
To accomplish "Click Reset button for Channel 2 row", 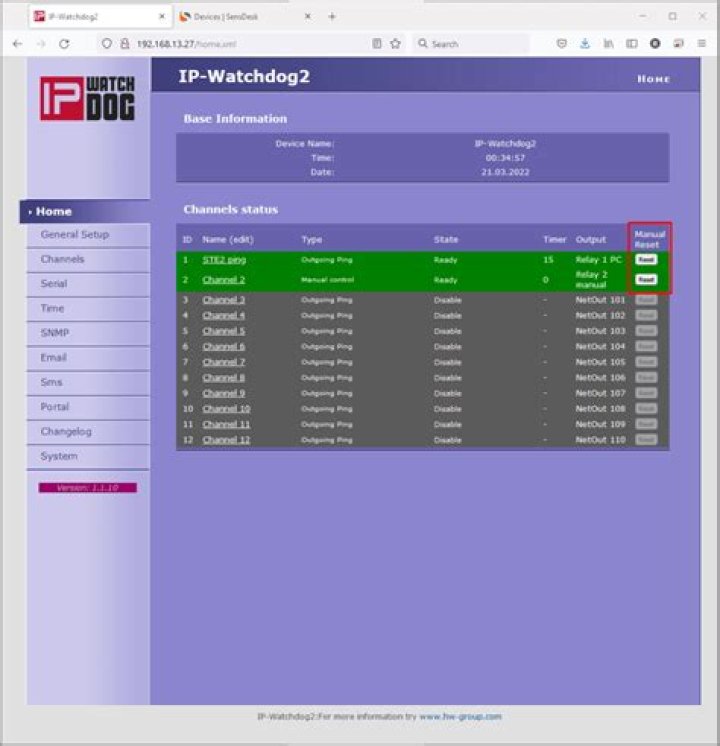I will click(x=646, y=280).
